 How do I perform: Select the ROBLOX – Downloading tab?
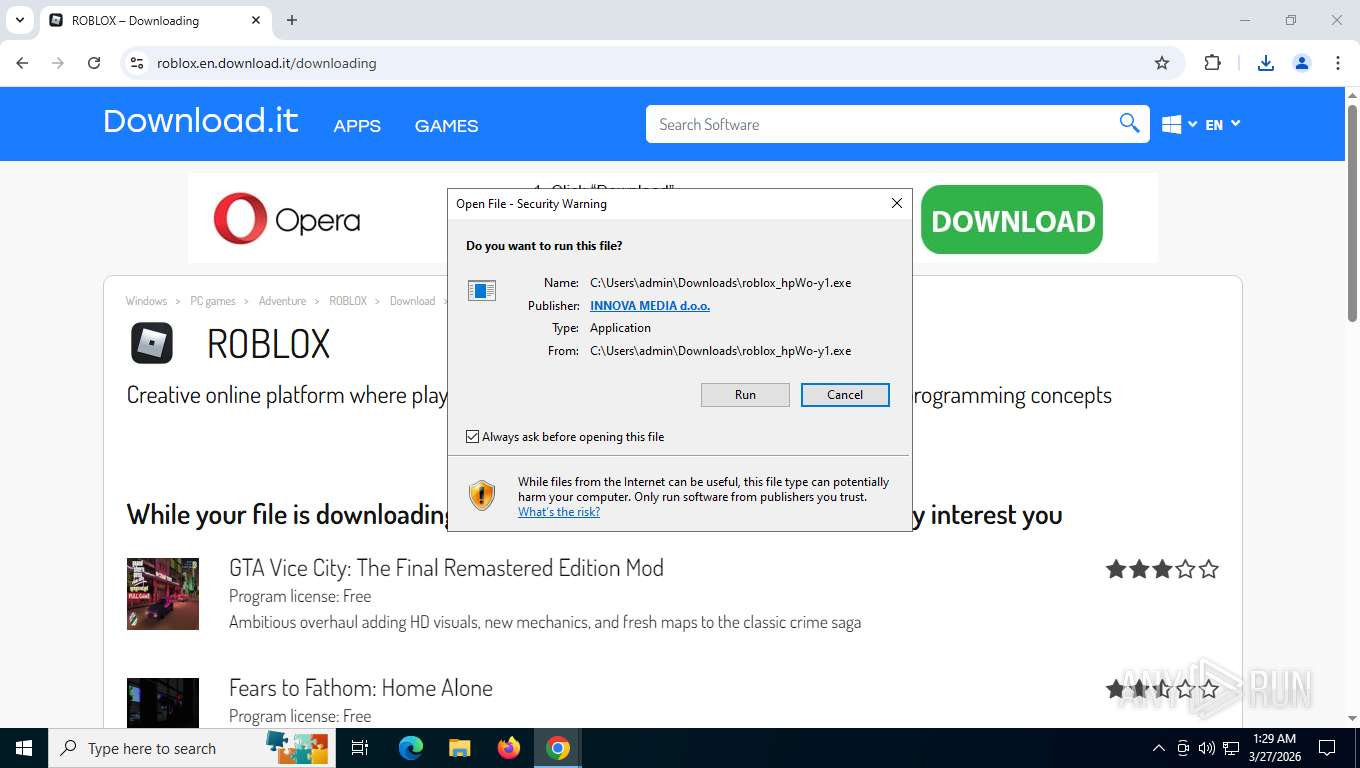click(x=155, y=20)
